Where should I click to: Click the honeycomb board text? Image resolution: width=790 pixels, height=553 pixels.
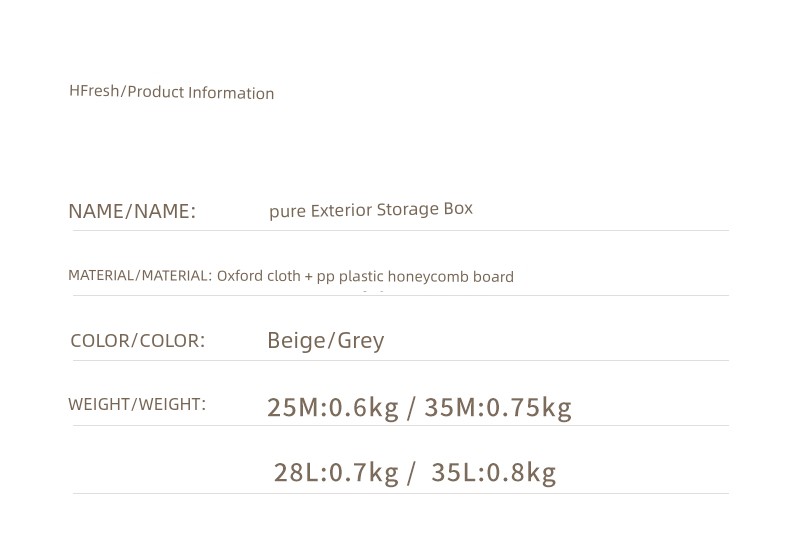click(x=451, y=276)
